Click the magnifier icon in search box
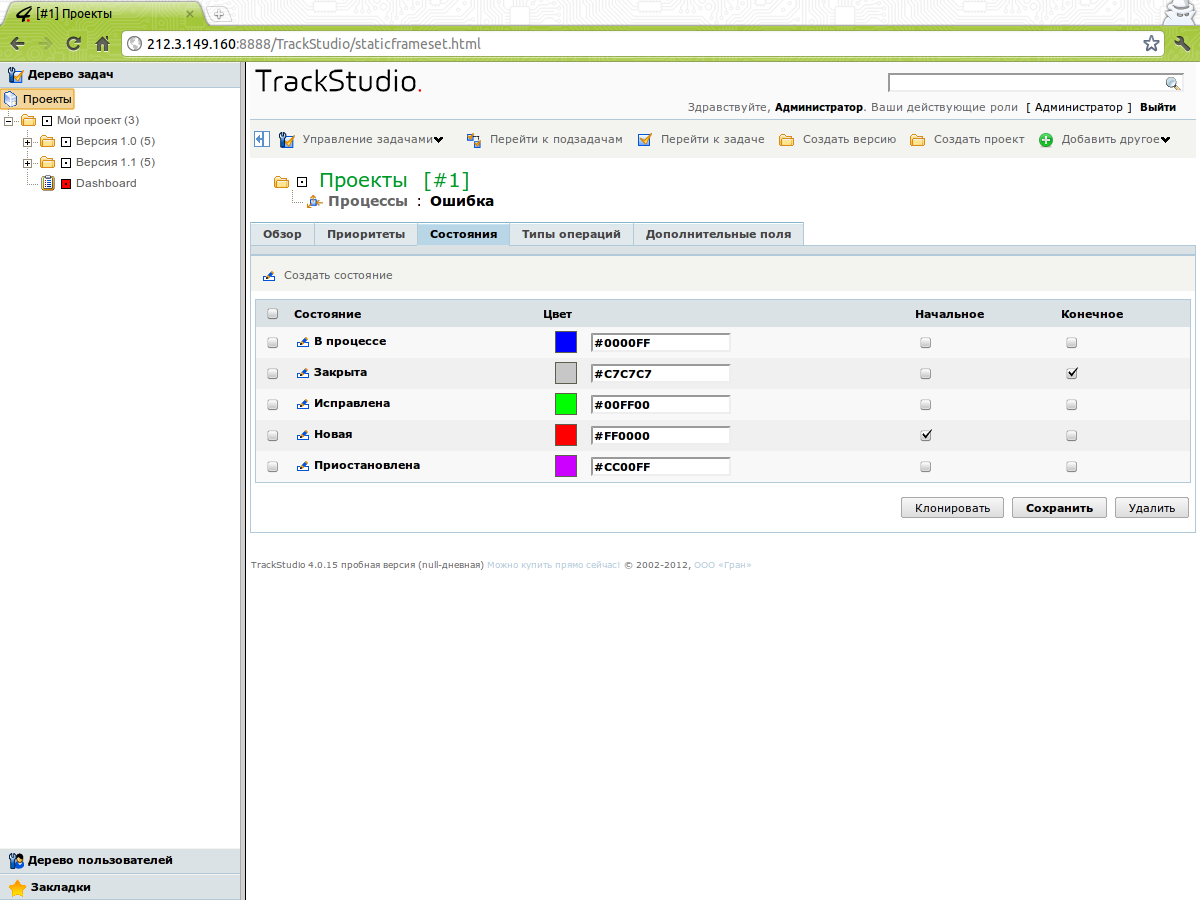 (x=1173, y=83)
